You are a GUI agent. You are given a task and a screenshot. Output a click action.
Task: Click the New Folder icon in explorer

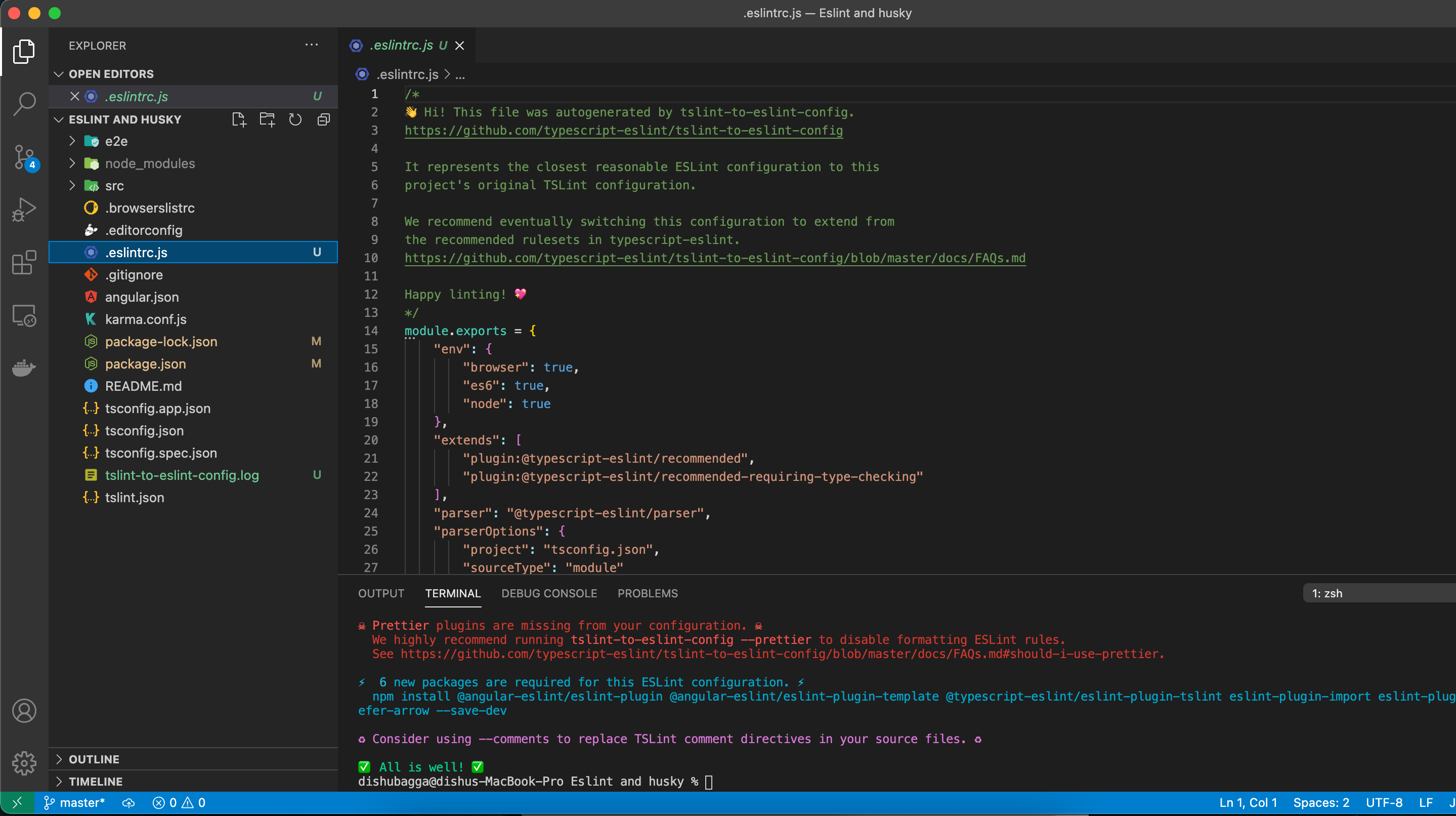point(267,119)
